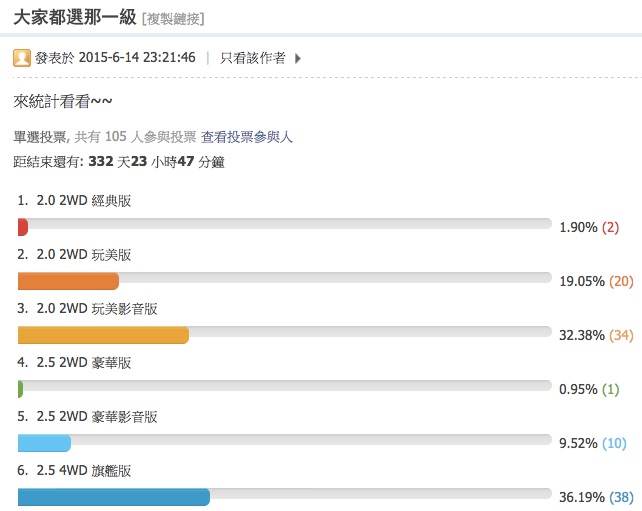
Task: Click the green bar for 2.5 2WD 豪華版
Action: [x=20, y=389]
